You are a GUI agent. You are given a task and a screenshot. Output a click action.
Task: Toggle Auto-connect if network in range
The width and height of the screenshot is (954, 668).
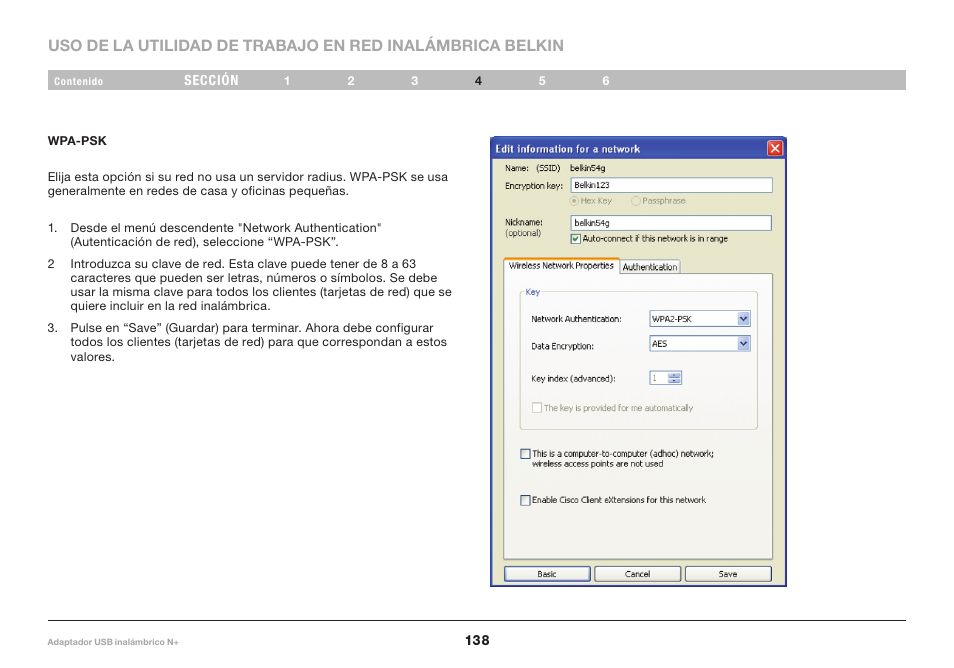click(x=576, y=239)
